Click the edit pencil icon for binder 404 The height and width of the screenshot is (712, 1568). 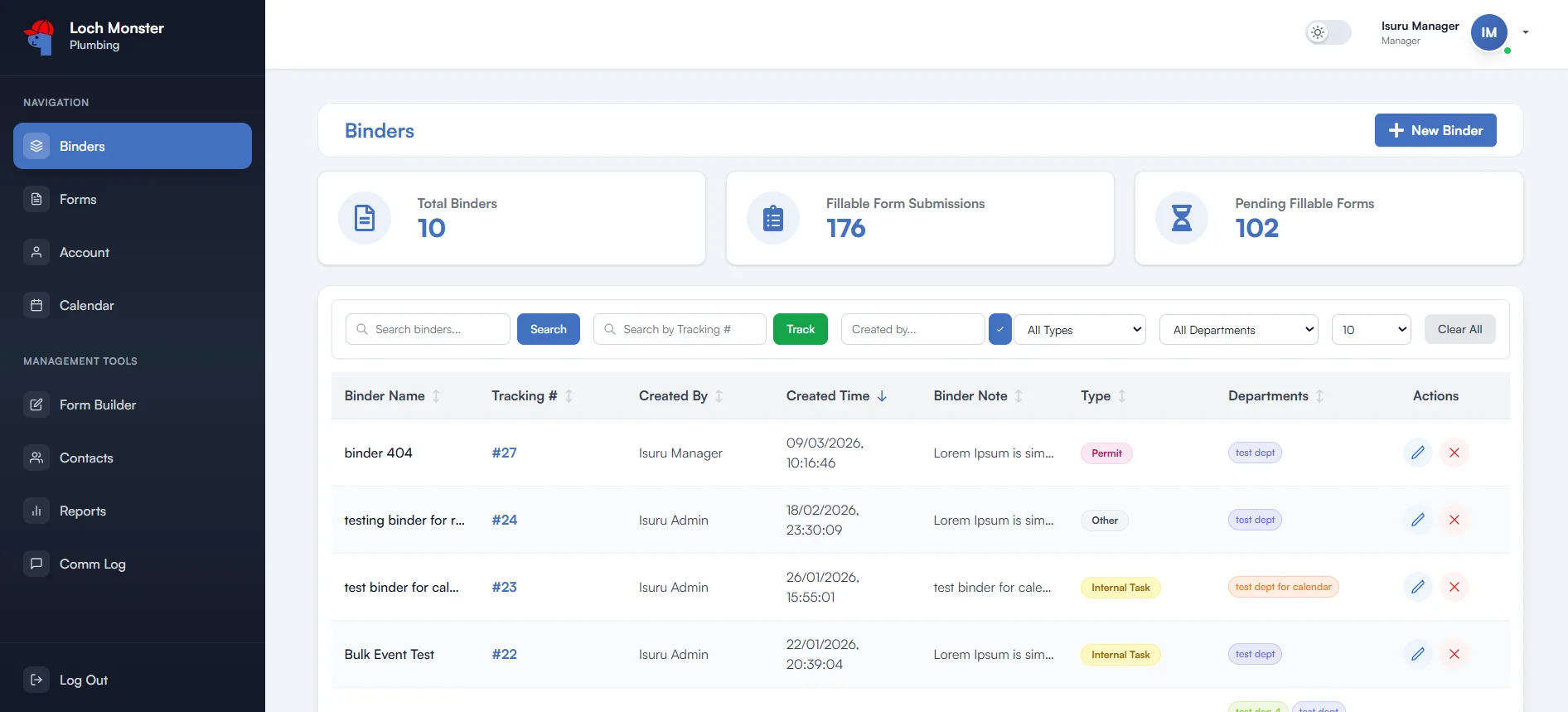tap(1417, 453)
